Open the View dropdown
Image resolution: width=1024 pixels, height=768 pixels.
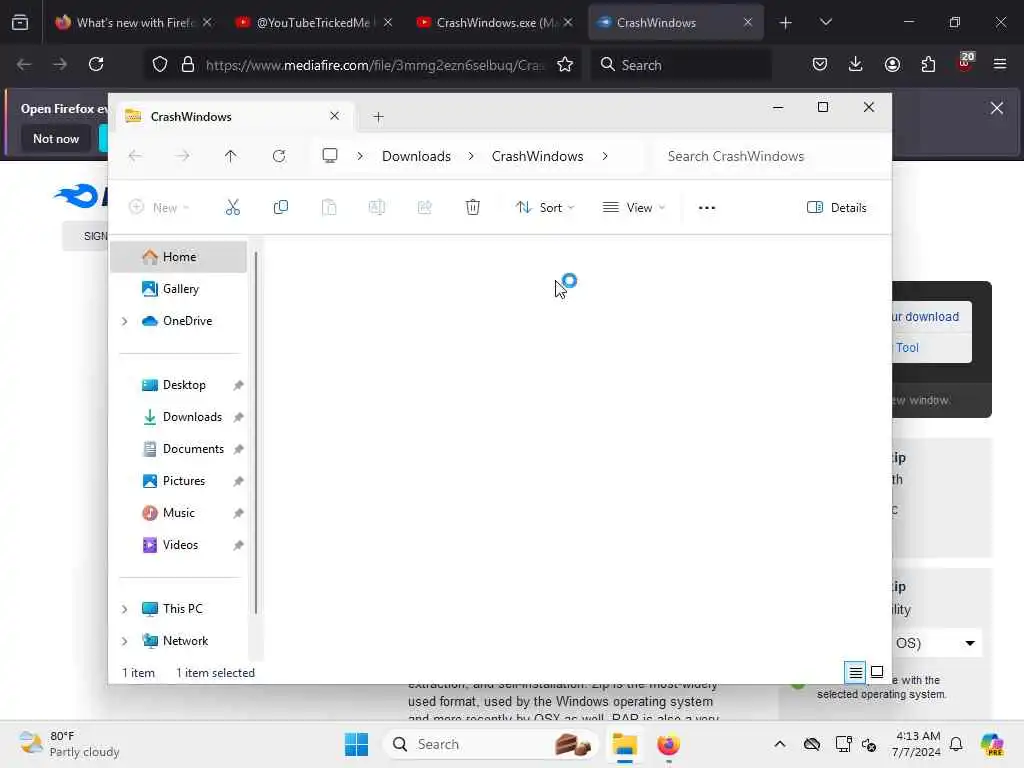[x=633, y=208]
